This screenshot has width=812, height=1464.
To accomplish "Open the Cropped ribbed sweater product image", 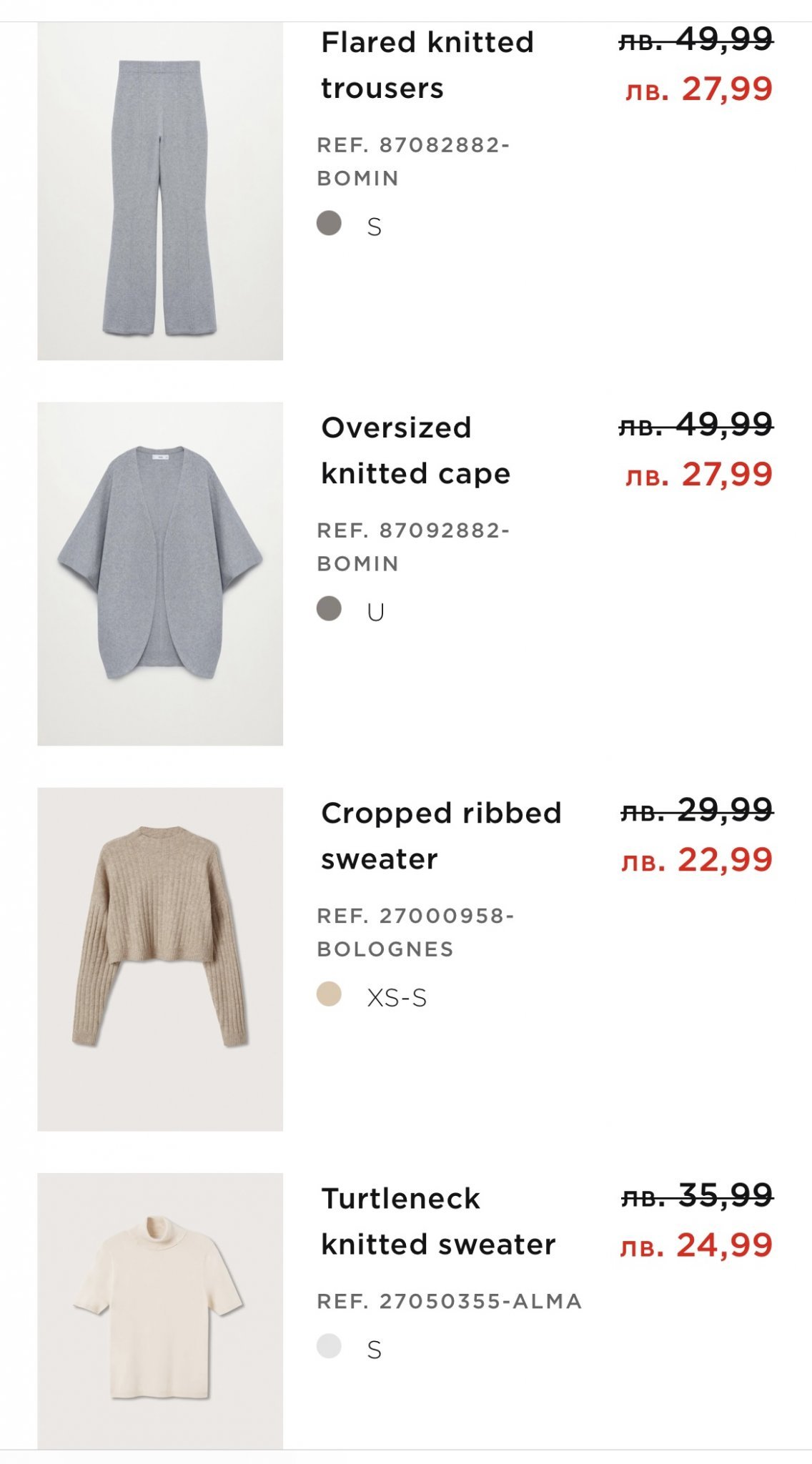I will pos(160,959).
